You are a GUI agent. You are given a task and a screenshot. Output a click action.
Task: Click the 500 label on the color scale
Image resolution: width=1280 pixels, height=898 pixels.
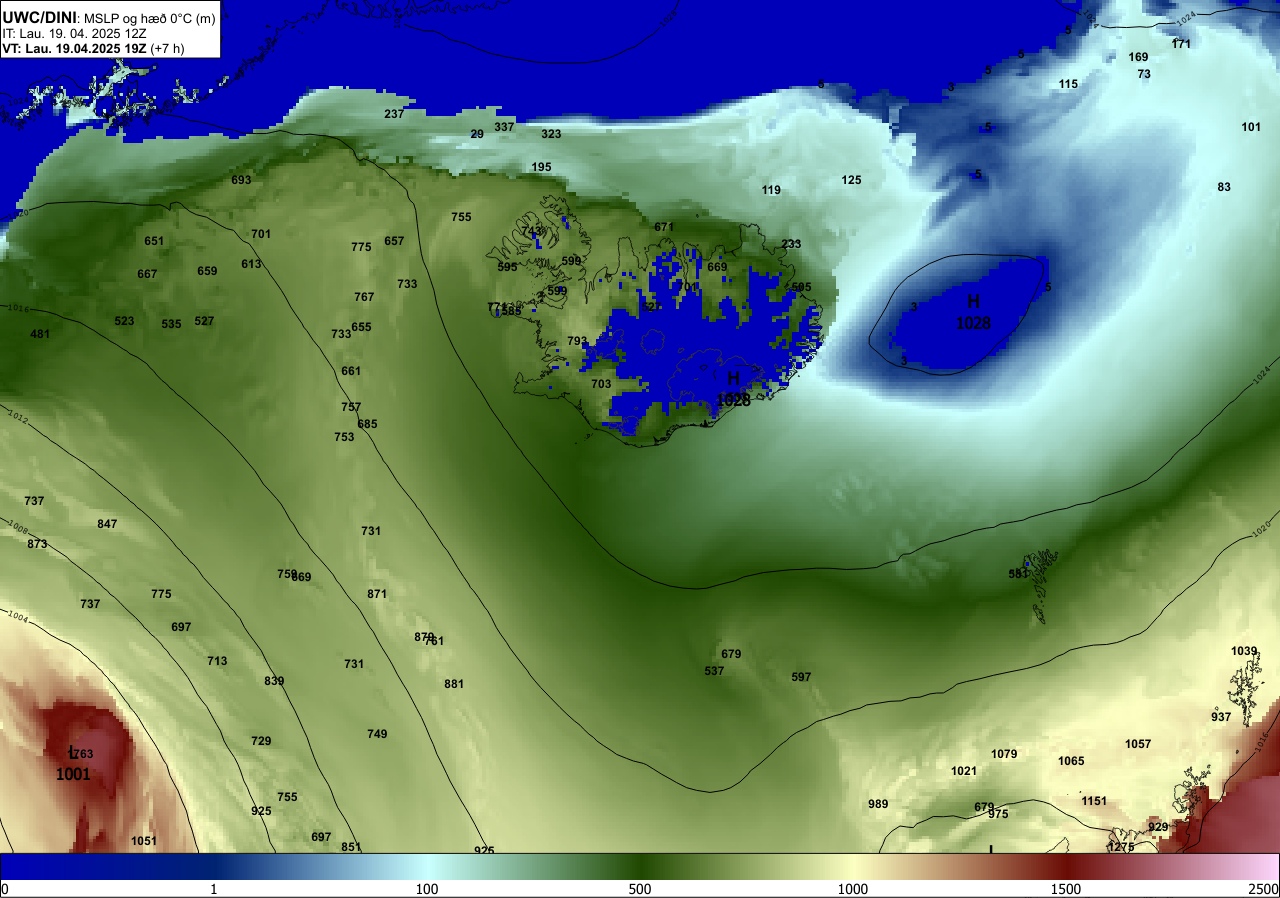point(640,889)
